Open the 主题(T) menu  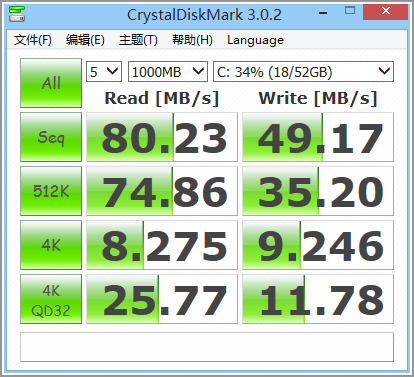(138, 40)
